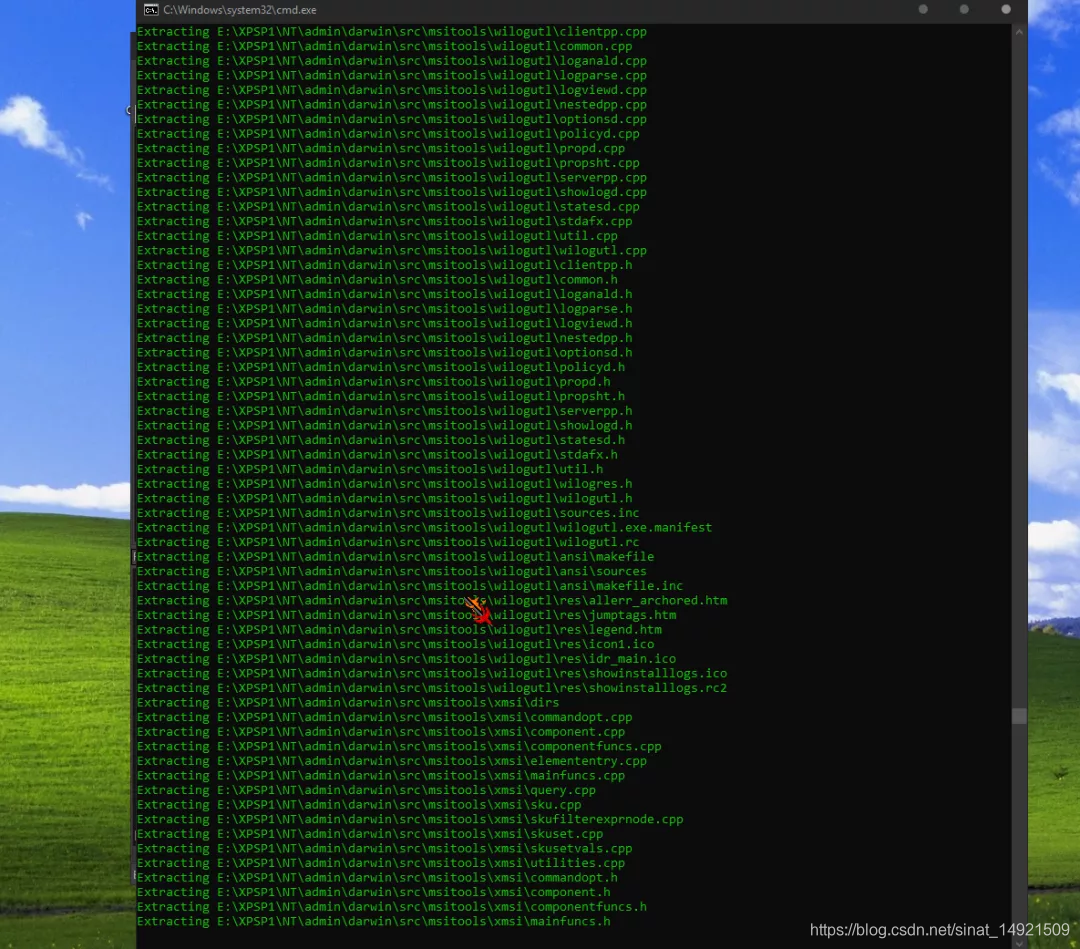Viewport: 1080px width, 949px height.
Task: Click the line ending in wilogutl\propsht.h
Action: pos(381,396)
